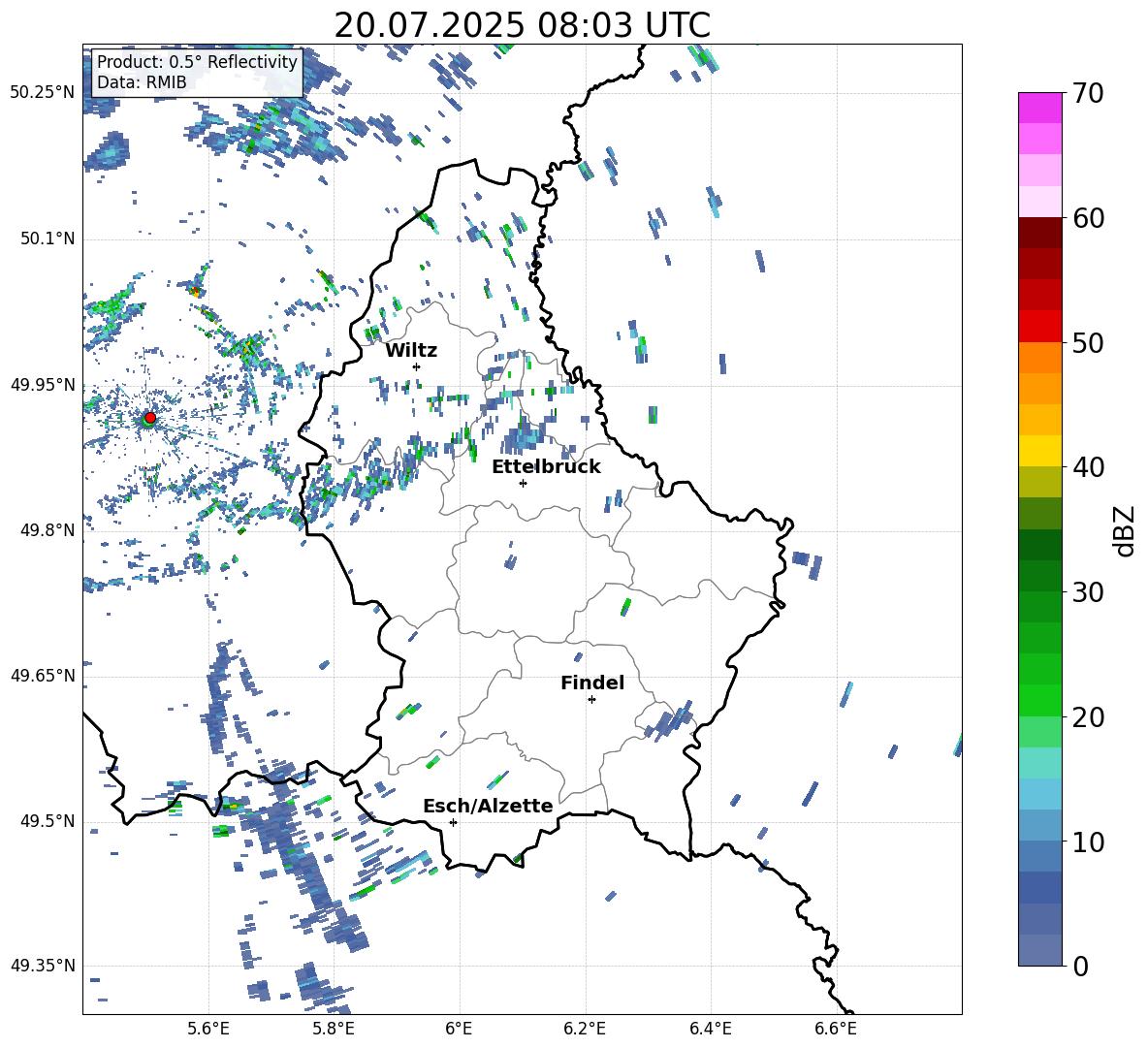Click the yellow colorbar swatch just above 40
The image size is (1148, 1048).
click(1039, 451)
